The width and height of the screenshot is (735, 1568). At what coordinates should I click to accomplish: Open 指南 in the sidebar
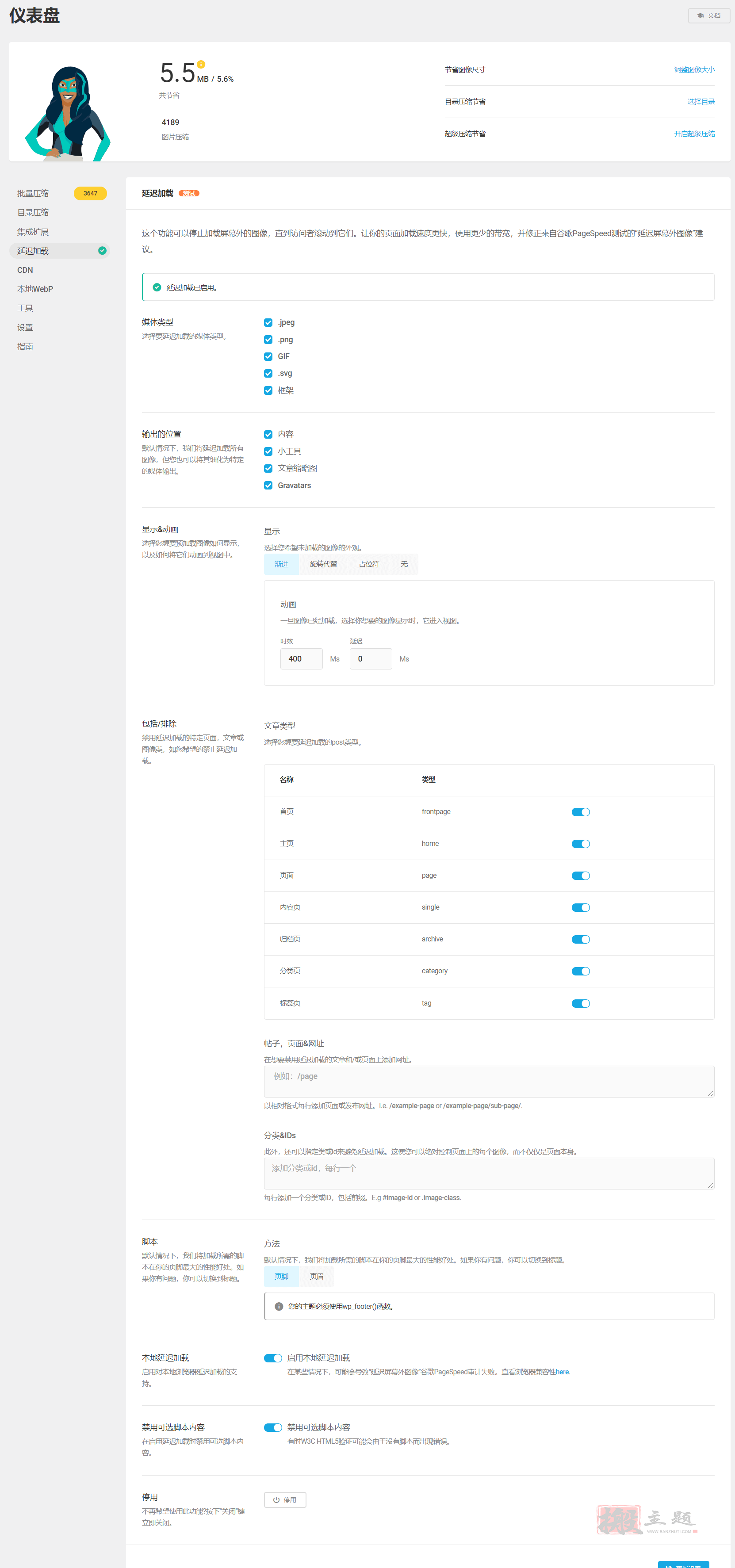tap(25, 347)
